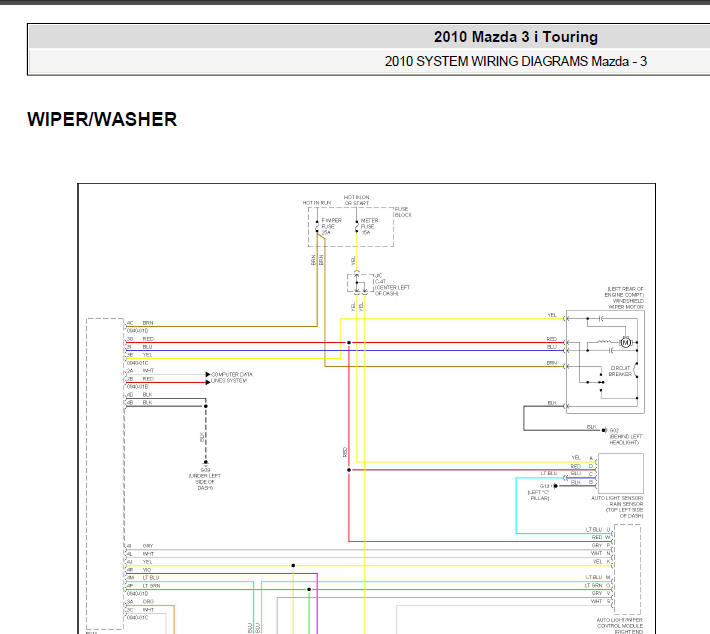Click 'BLK B' pin on rain sensor

(582, 482)
